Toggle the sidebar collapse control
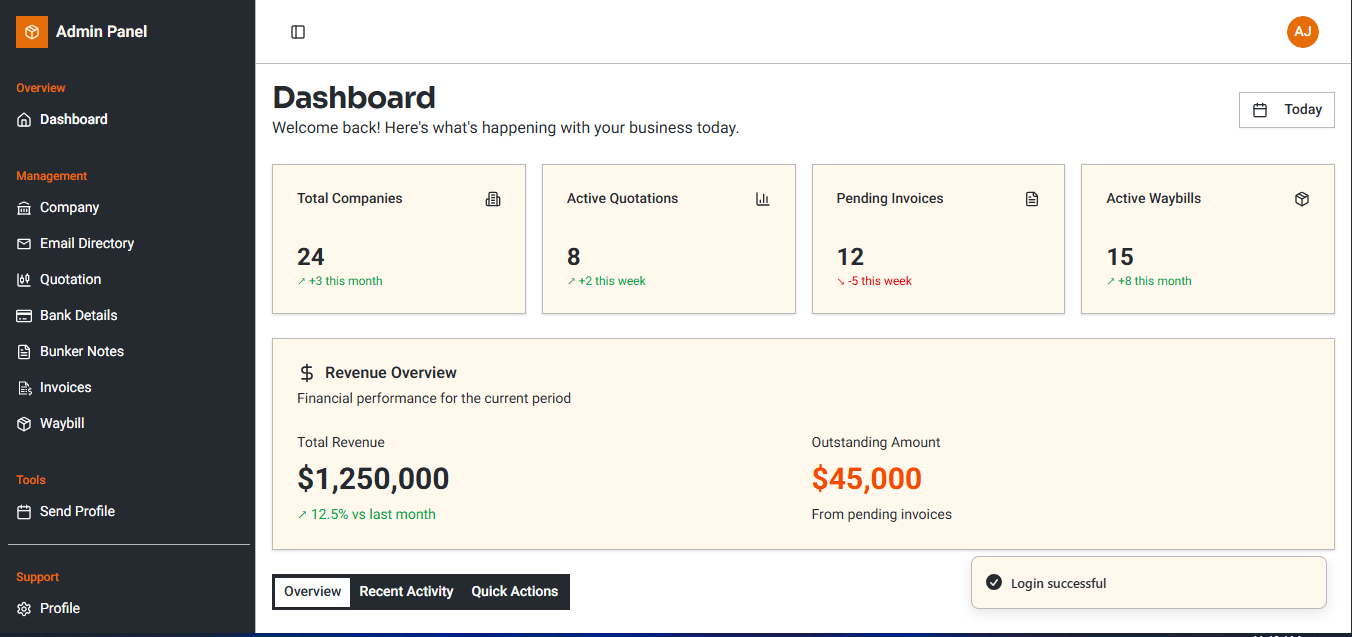 [297, 32]
